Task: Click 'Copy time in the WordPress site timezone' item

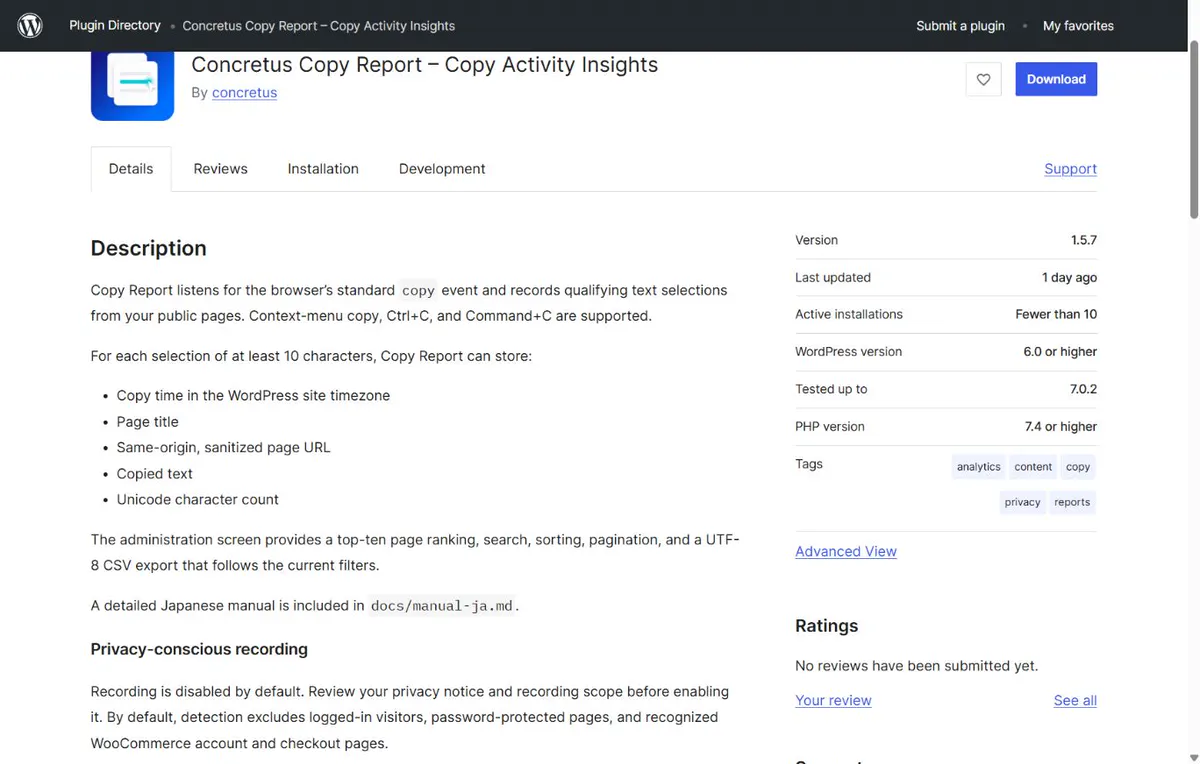Action: tap(253, 396)
